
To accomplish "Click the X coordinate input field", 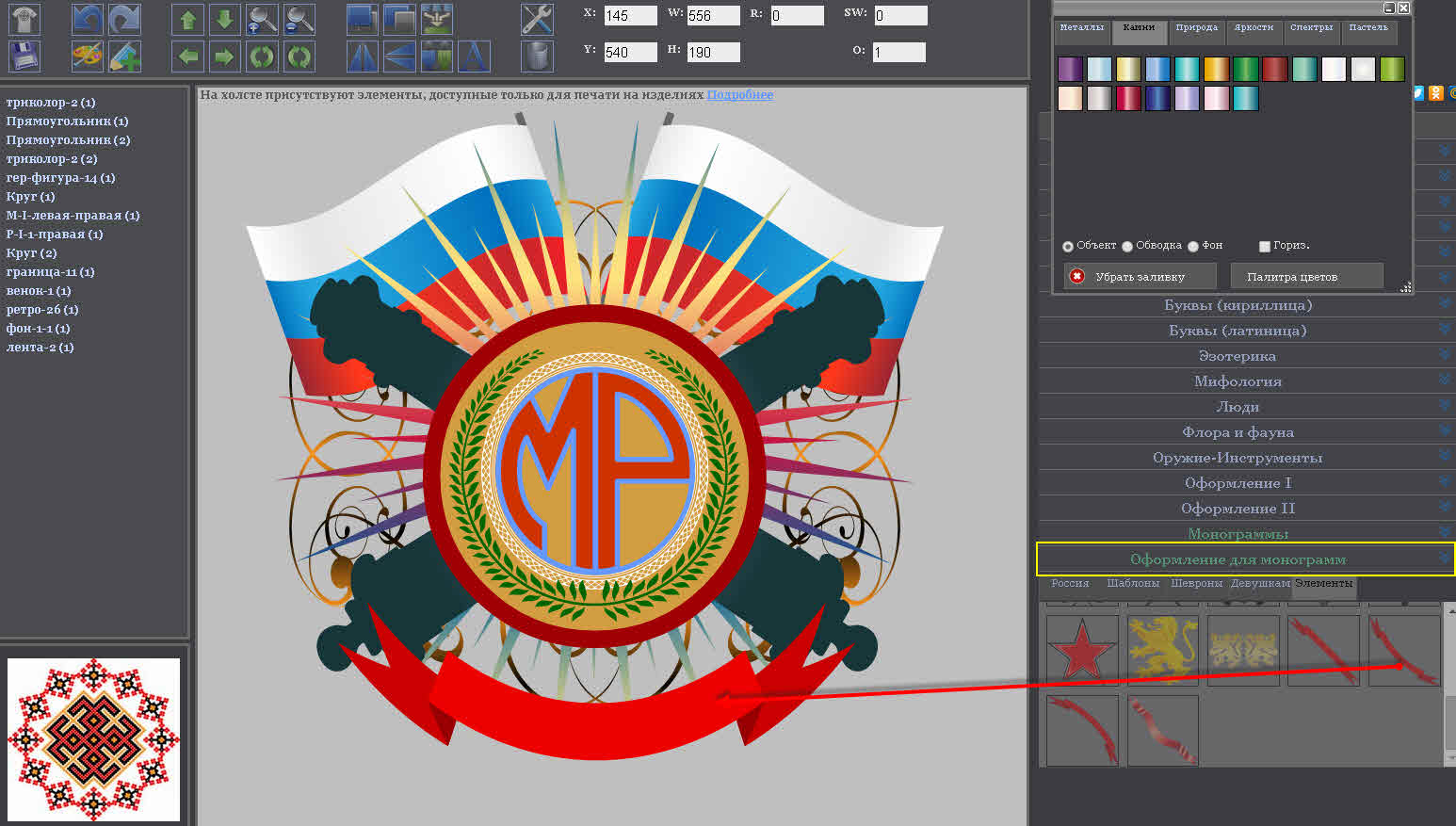I will point(630,16).
